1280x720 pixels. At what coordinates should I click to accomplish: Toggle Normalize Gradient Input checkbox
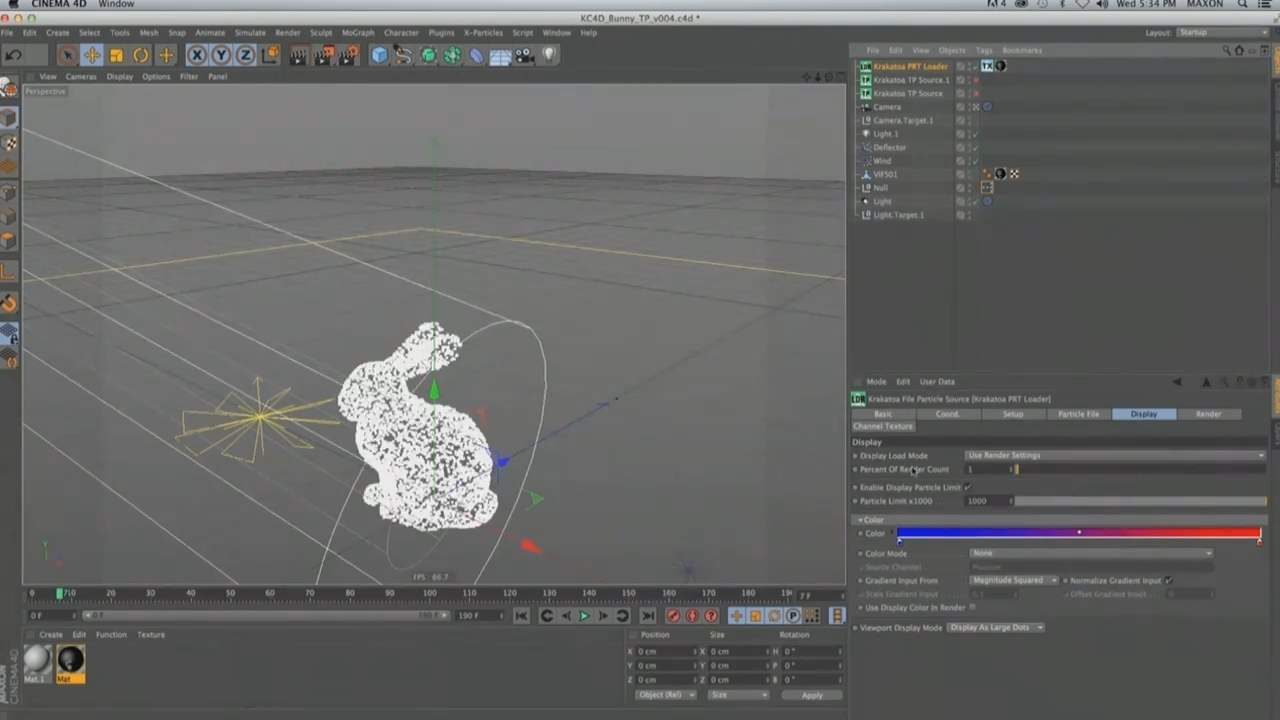[x=1168, y=580]
